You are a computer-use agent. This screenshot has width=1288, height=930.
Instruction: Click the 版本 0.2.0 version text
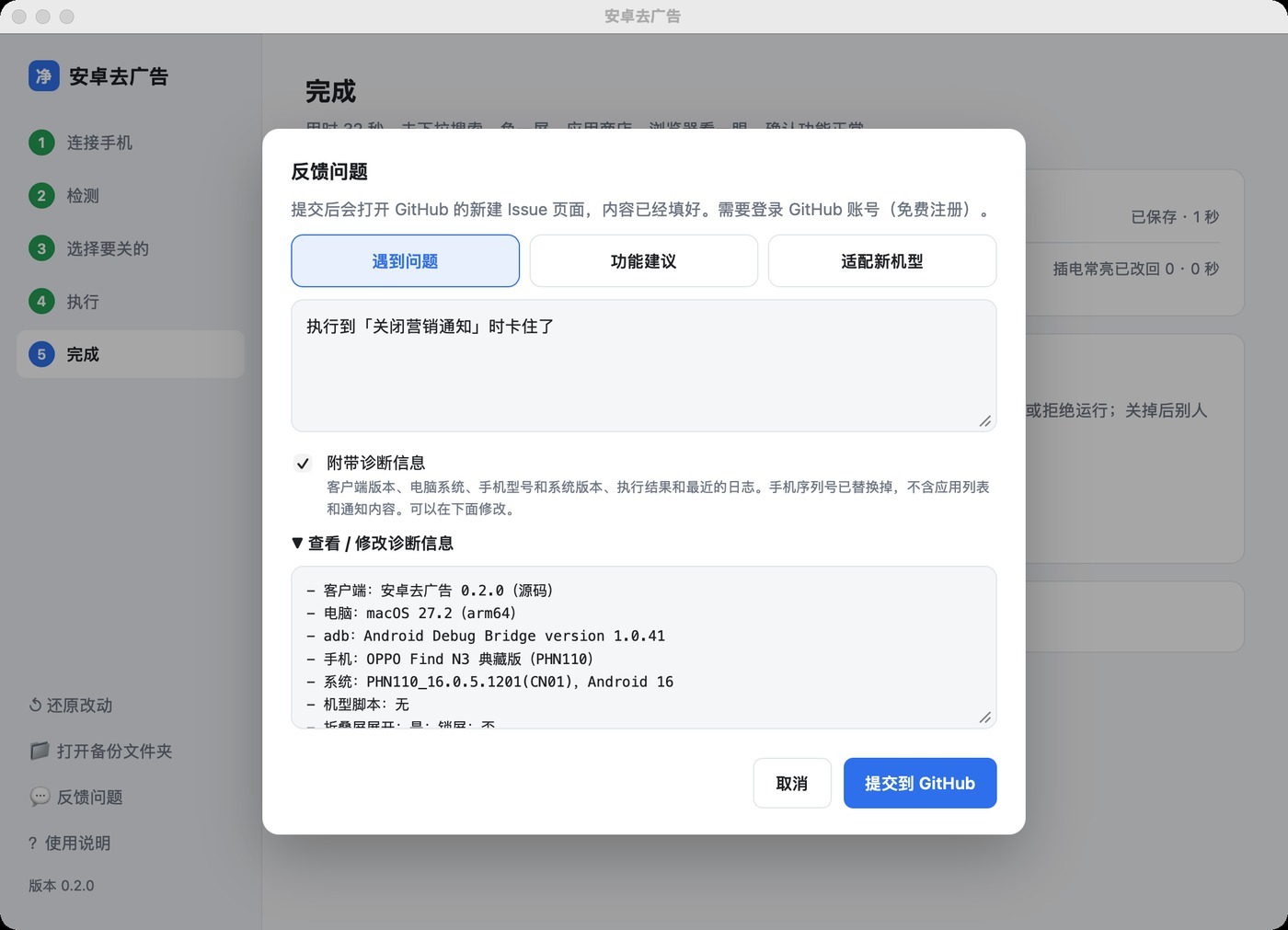point(62,886)
